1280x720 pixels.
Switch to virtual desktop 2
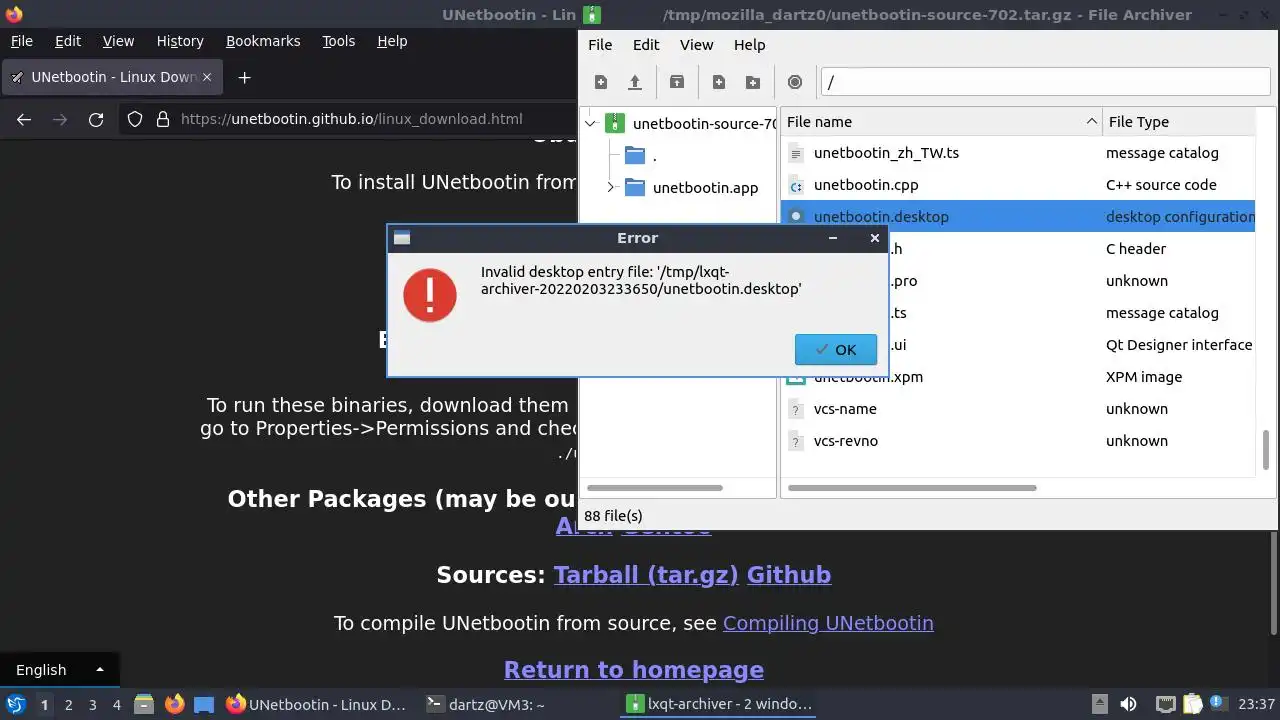pos(68,705)
